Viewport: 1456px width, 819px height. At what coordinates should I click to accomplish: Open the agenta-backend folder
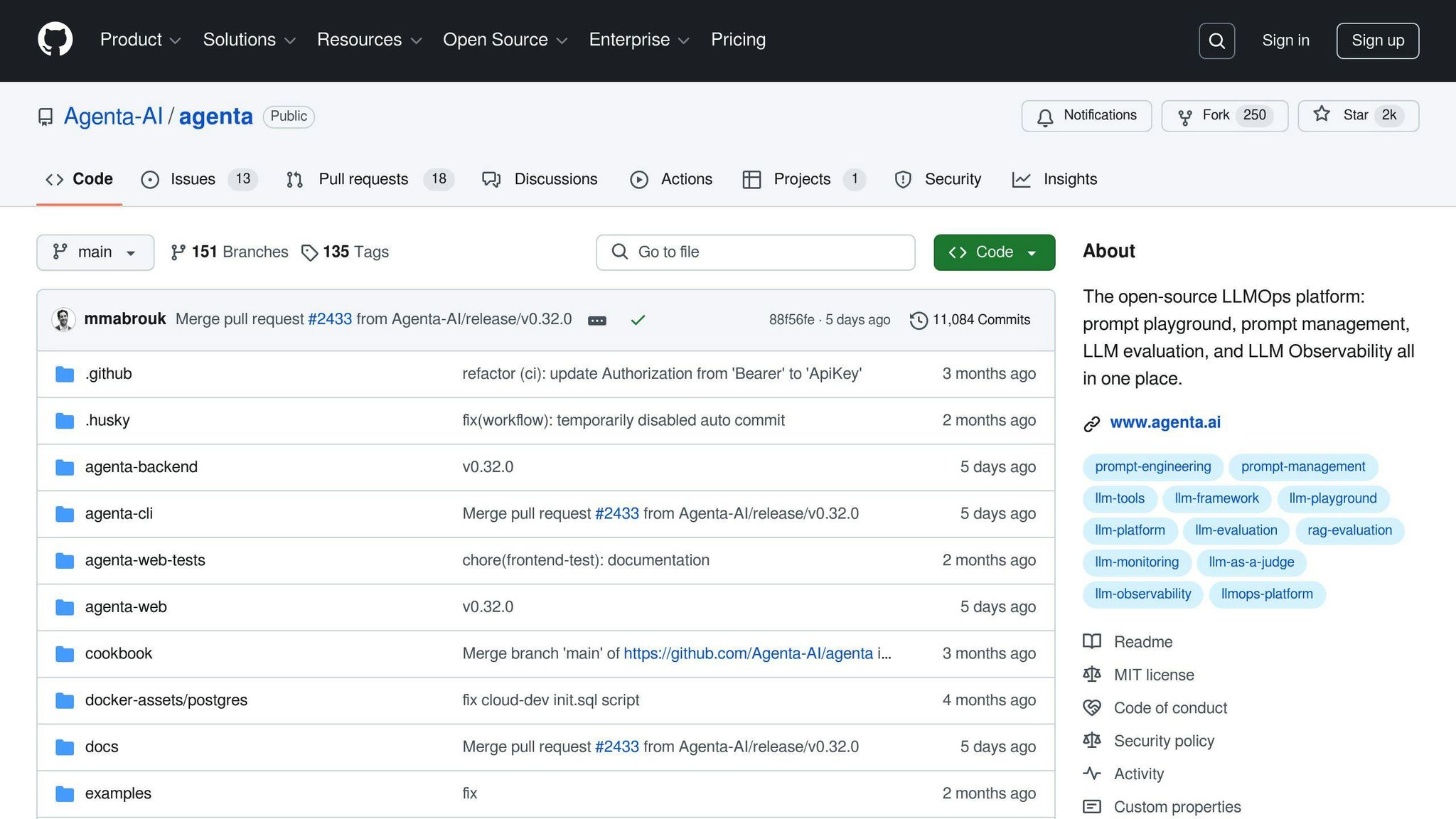pos(141,467)
